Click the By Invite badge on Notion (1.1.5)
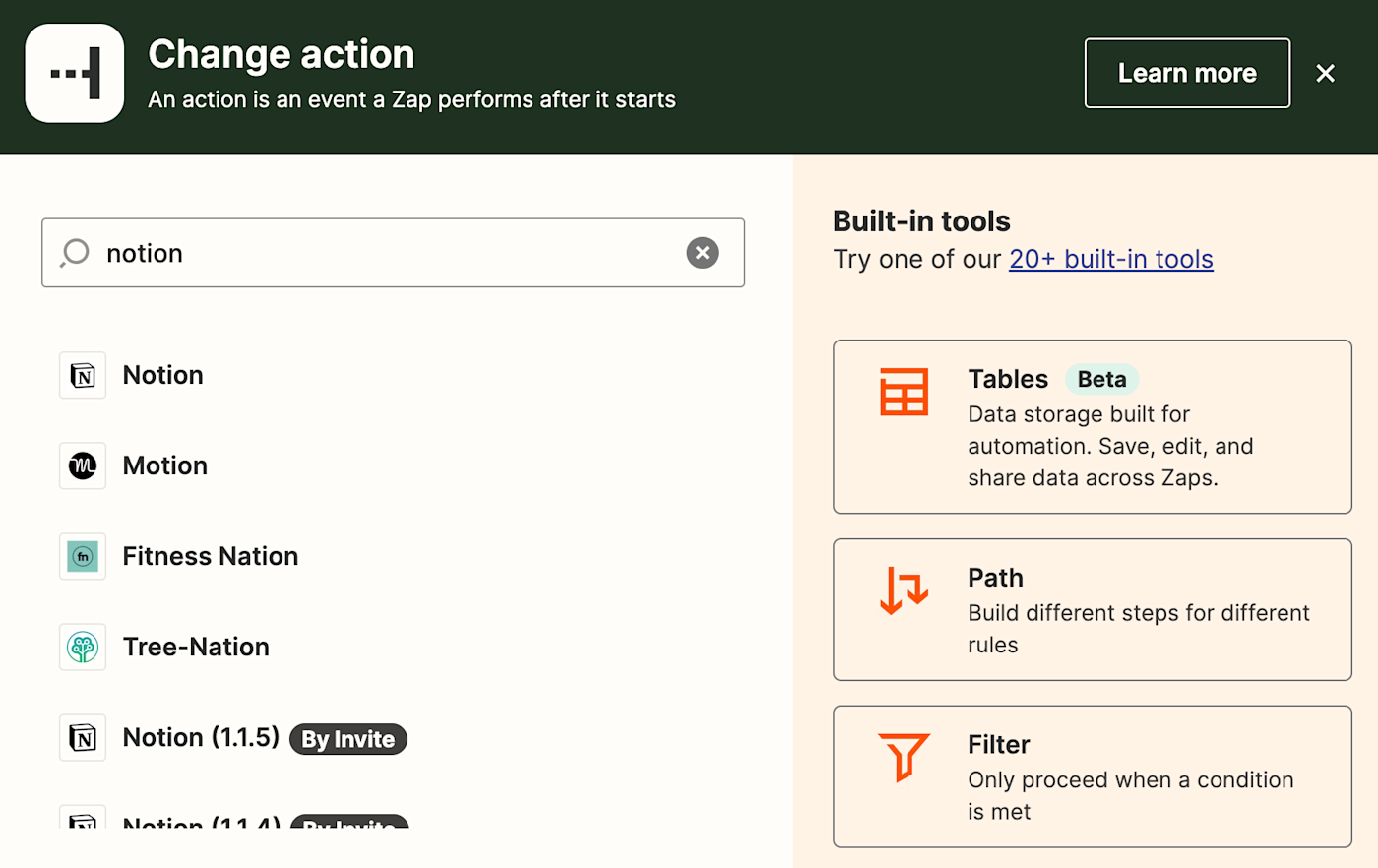Screen dimensions: 1378x868 pyautogui.click(x=348, y=739)
